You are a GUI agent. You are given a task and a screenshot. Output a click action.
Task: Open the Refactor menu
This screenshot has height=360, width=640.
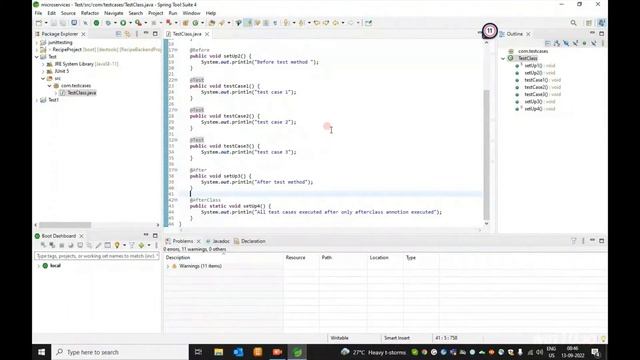[90, 13]
